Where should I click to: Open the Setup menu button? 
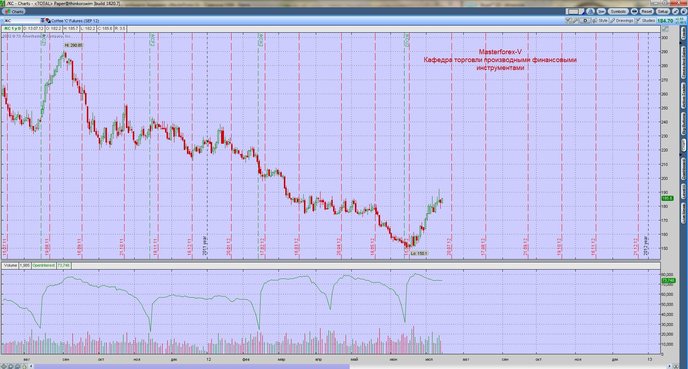pos(663,11)
